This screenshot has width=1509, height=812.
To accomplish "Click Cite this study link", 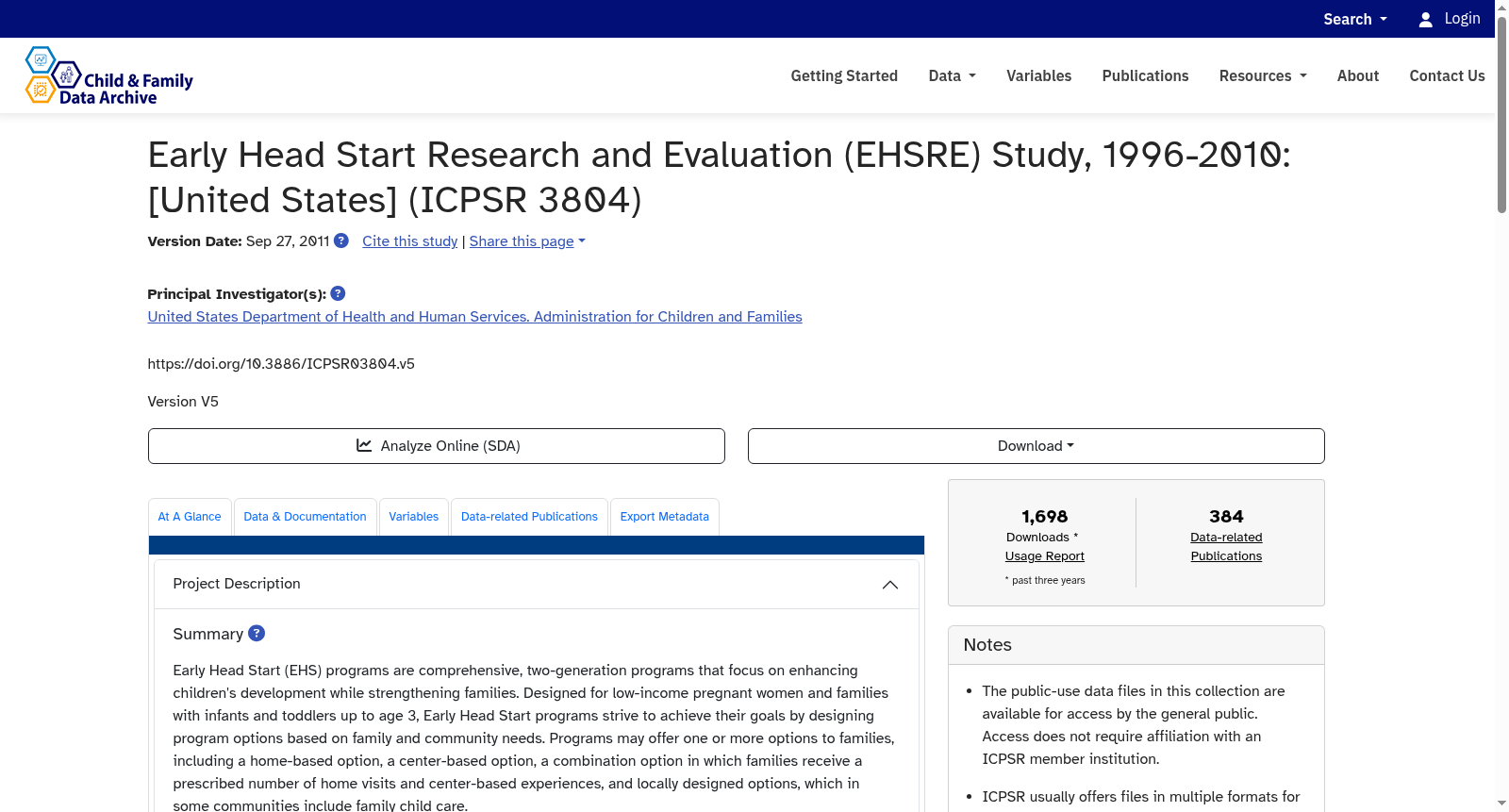I will coord(409,241).
